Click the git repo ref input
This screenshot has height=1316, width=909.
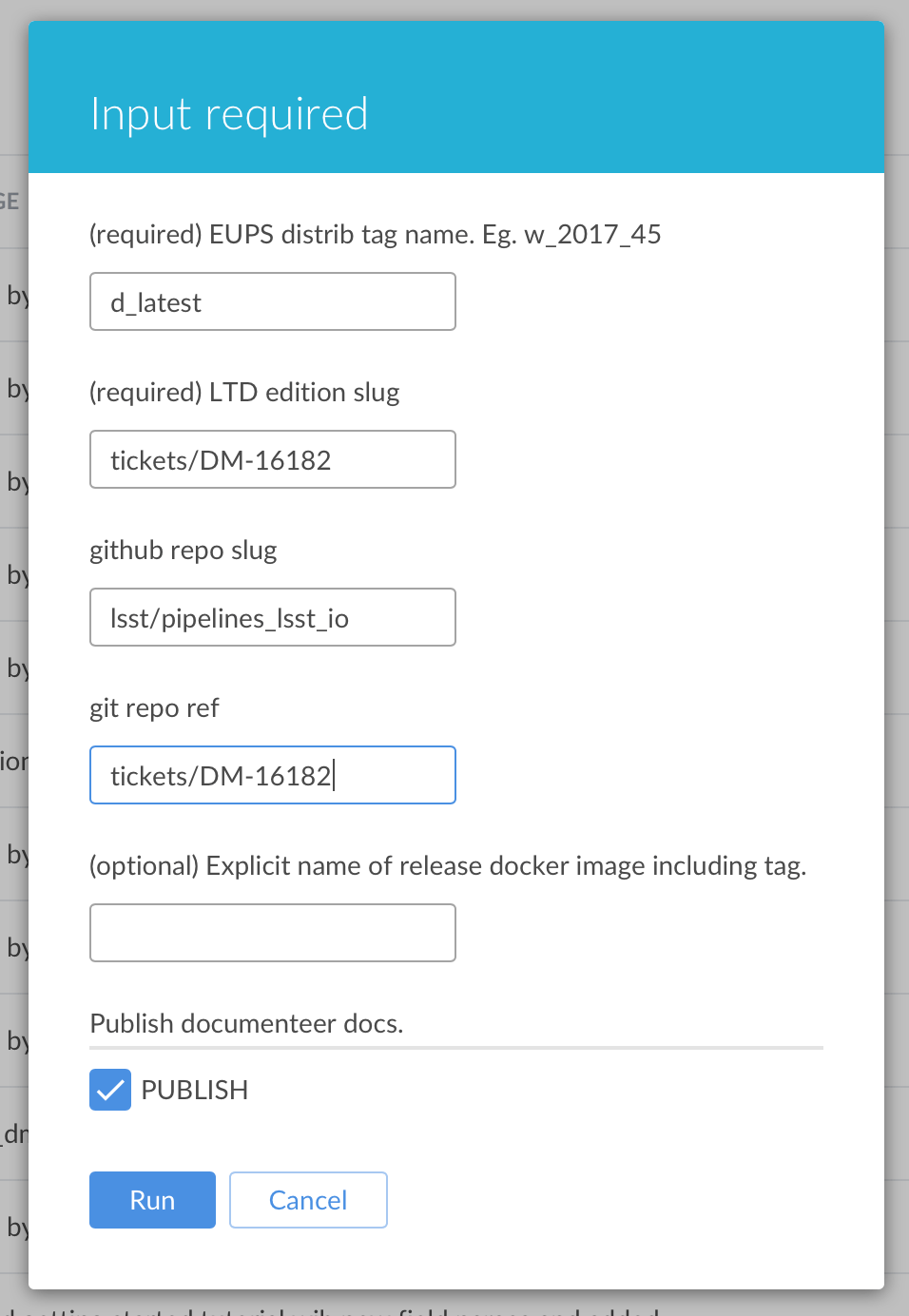(x=272, y=775)
